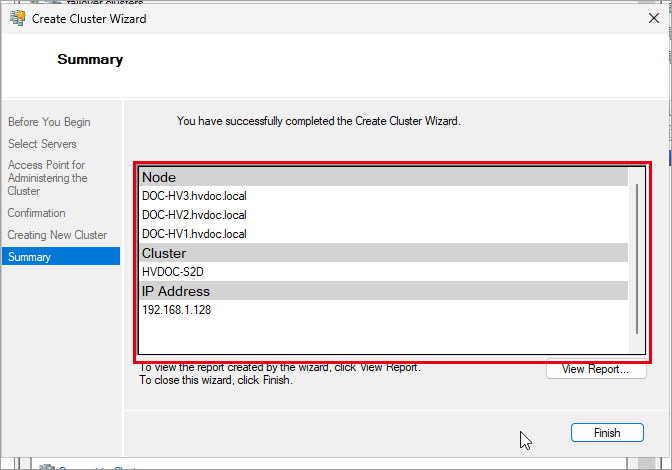This screenshot has width=672, height=470.
Task: Click the Node section header
Action: coord(384,177)
